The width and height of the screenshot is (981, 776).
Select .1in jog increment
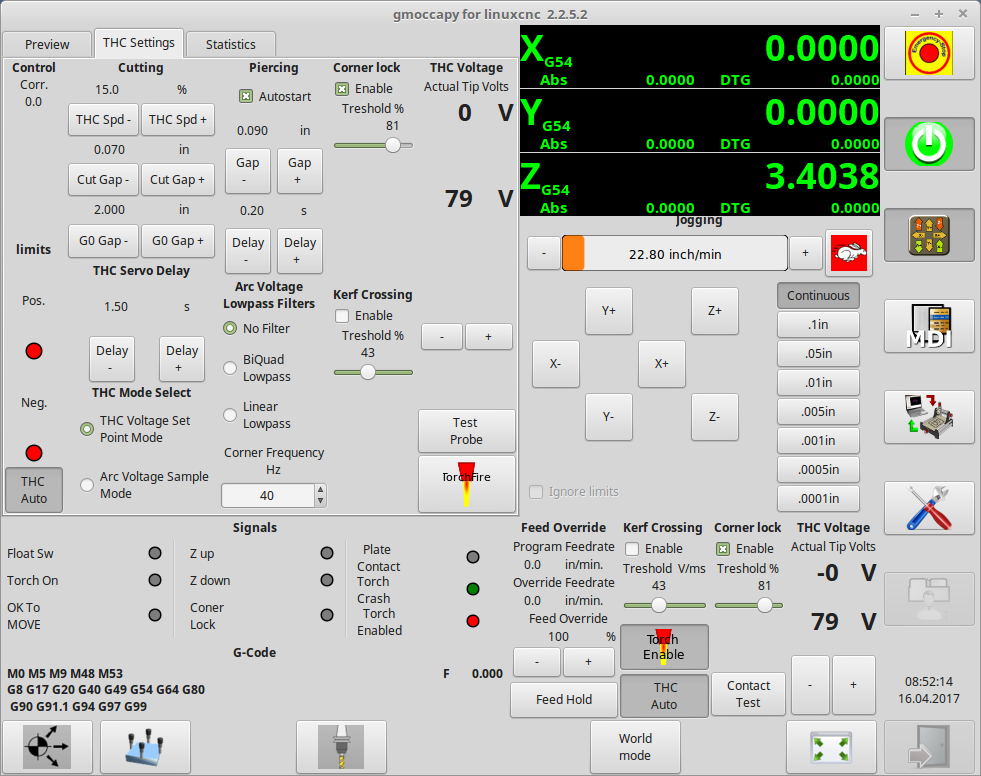coord(818,325)
